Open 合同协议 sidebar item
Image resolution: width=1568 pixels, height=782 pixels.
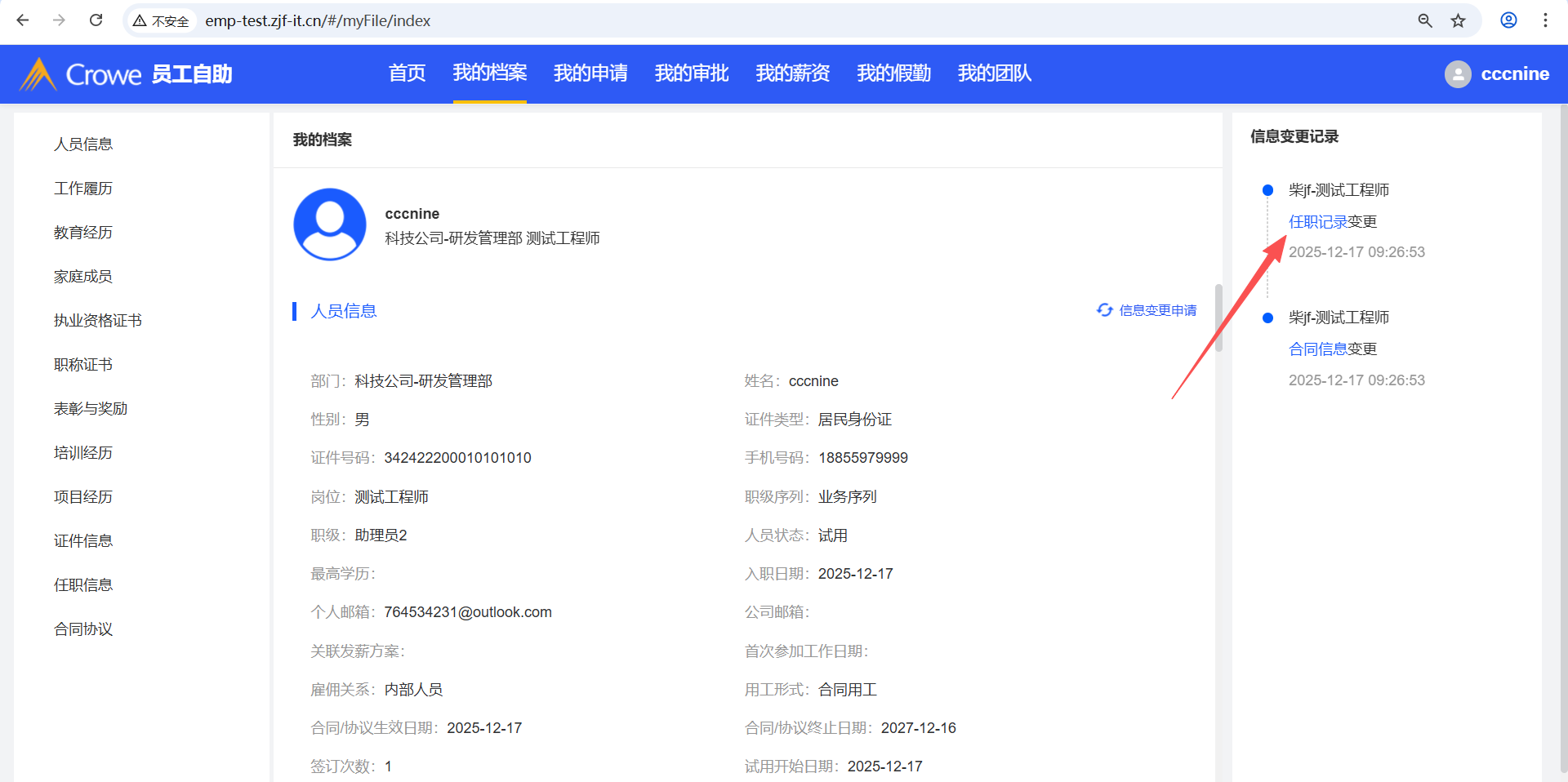click(x=83, y=629)
